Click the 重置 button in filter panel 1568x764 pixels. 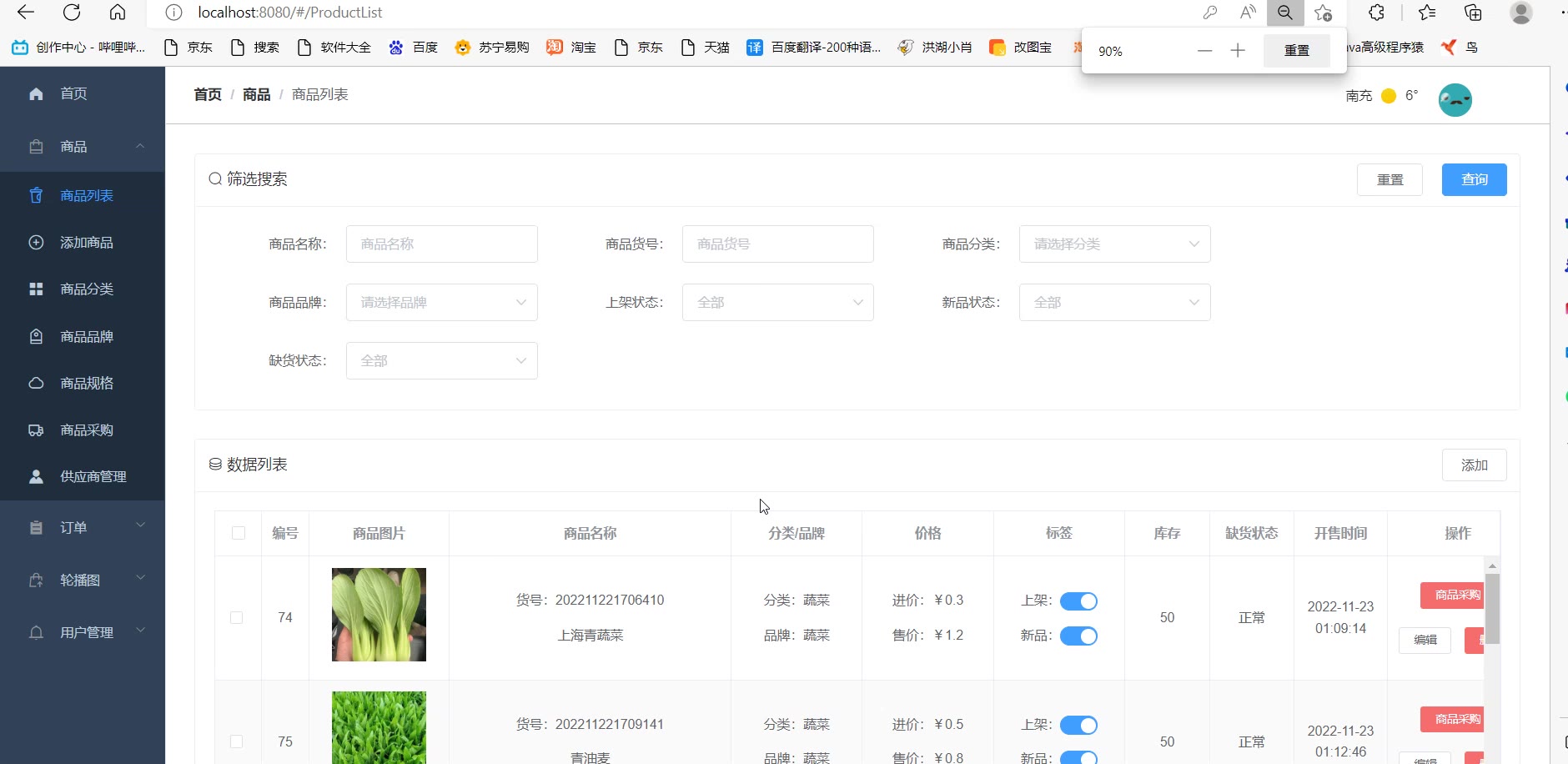click(x=1390, y=179)
